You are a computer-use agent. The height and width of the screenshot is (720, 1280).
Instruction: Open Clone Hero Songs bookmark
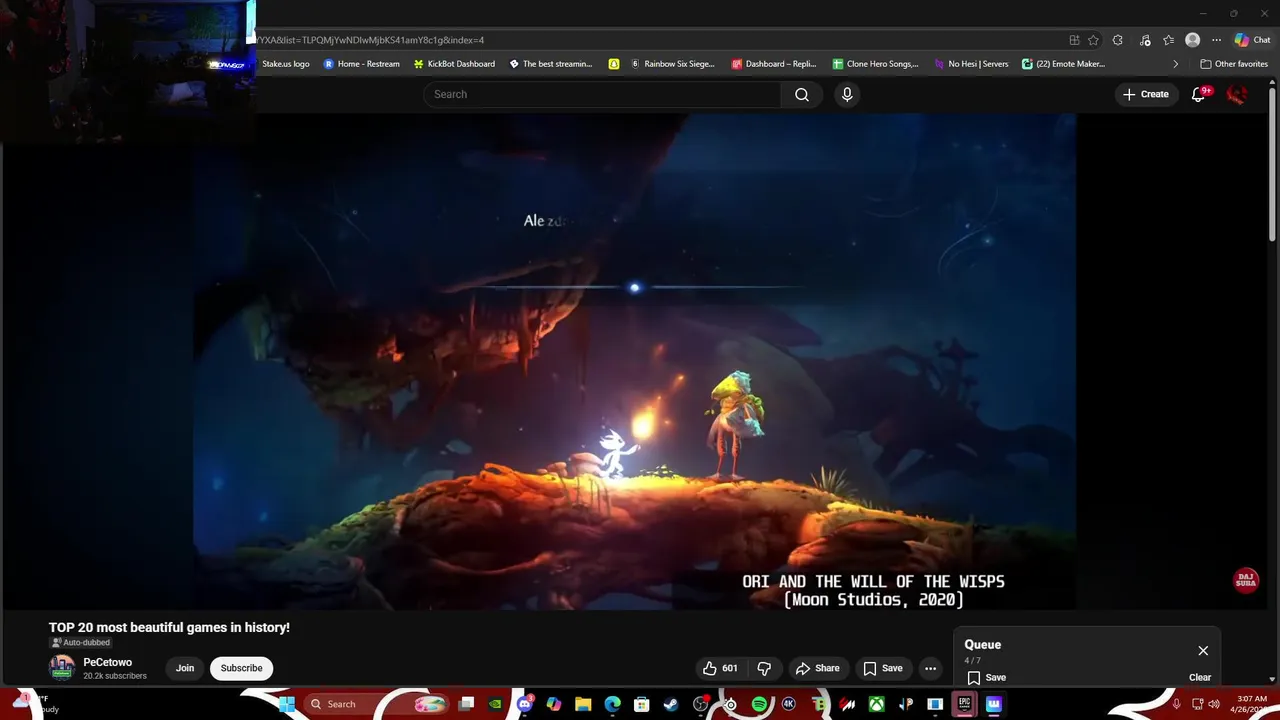click(875, 64)
